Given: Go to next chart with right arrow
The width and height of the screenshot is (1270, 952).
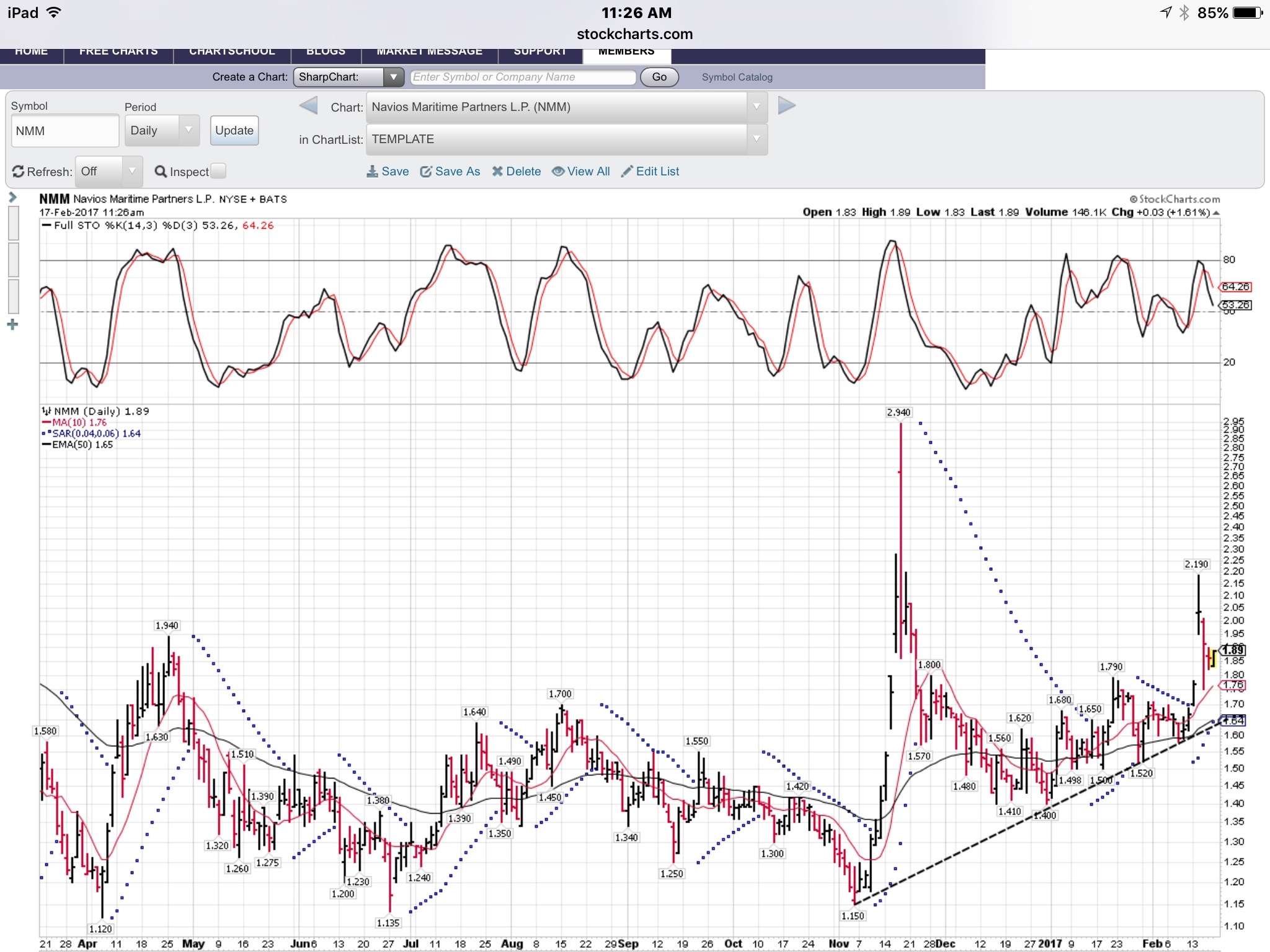Looking at the screenshot, I should [x=786, y=106].
